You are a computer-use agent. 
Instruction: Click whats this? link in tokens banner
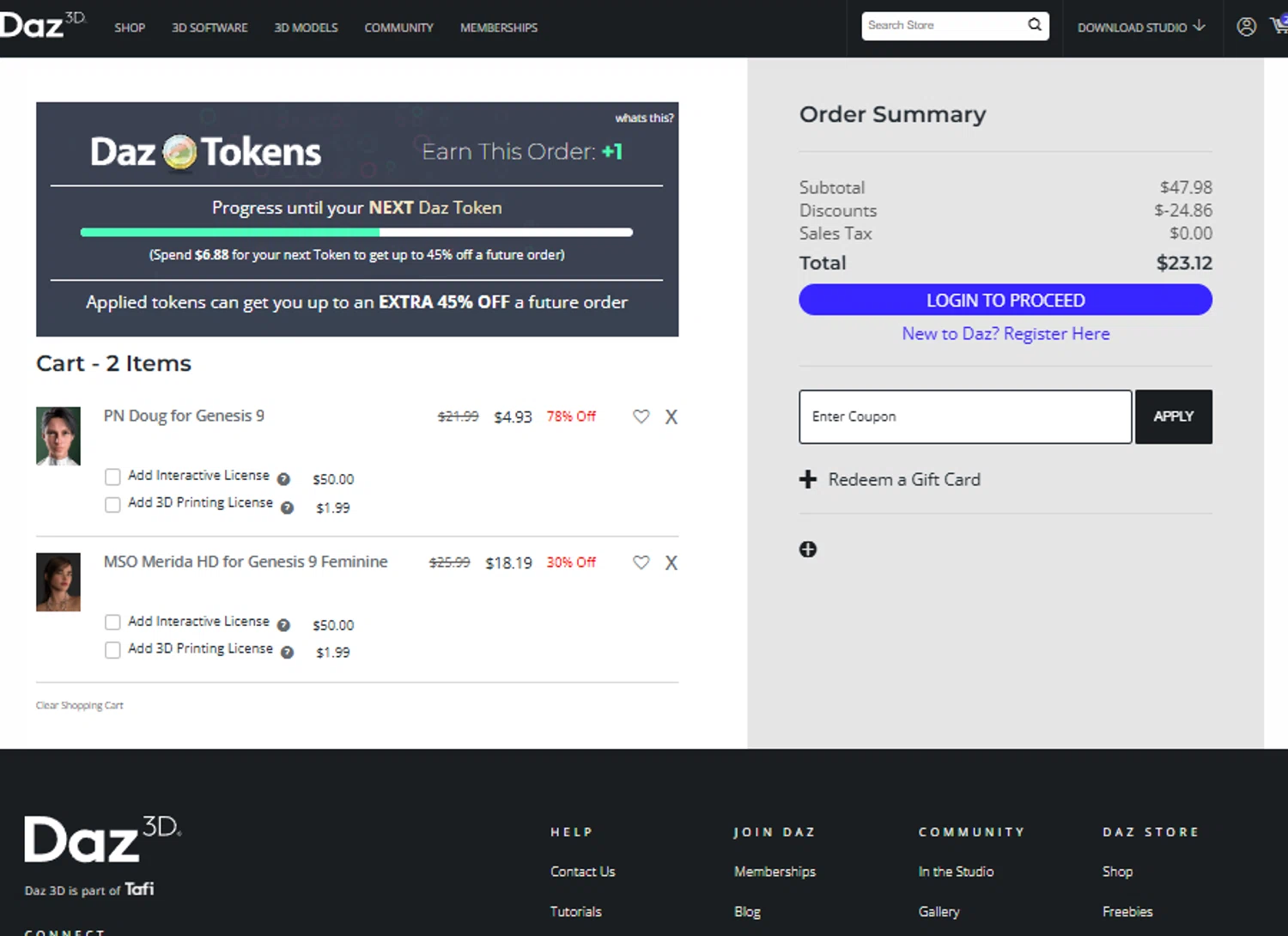tap(644, 118)
